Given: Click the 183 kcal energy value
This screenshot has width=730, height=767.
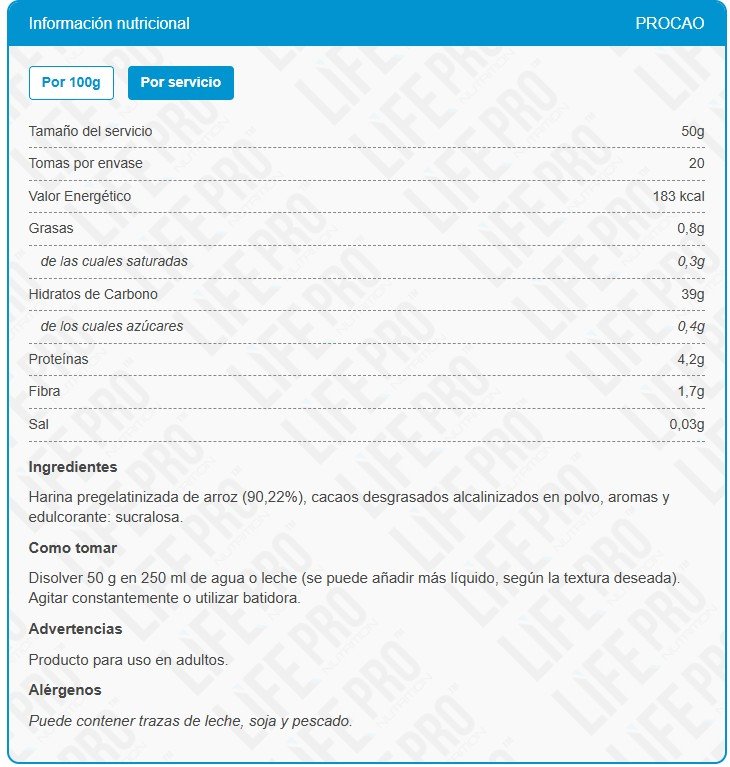Looking at the screenshot, I should point(678,196).
